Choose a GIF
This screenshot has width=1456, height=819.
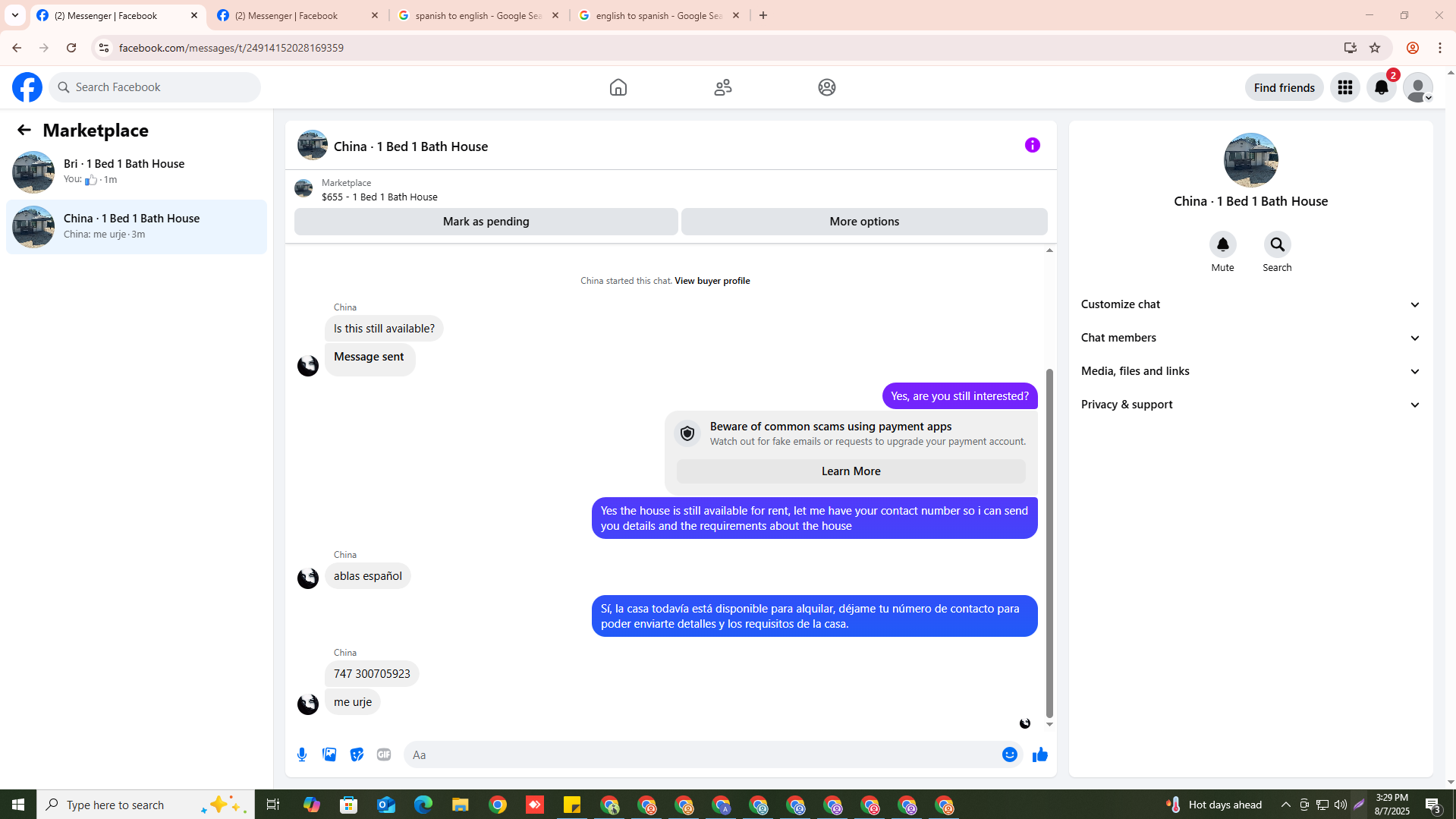point(384,754)
